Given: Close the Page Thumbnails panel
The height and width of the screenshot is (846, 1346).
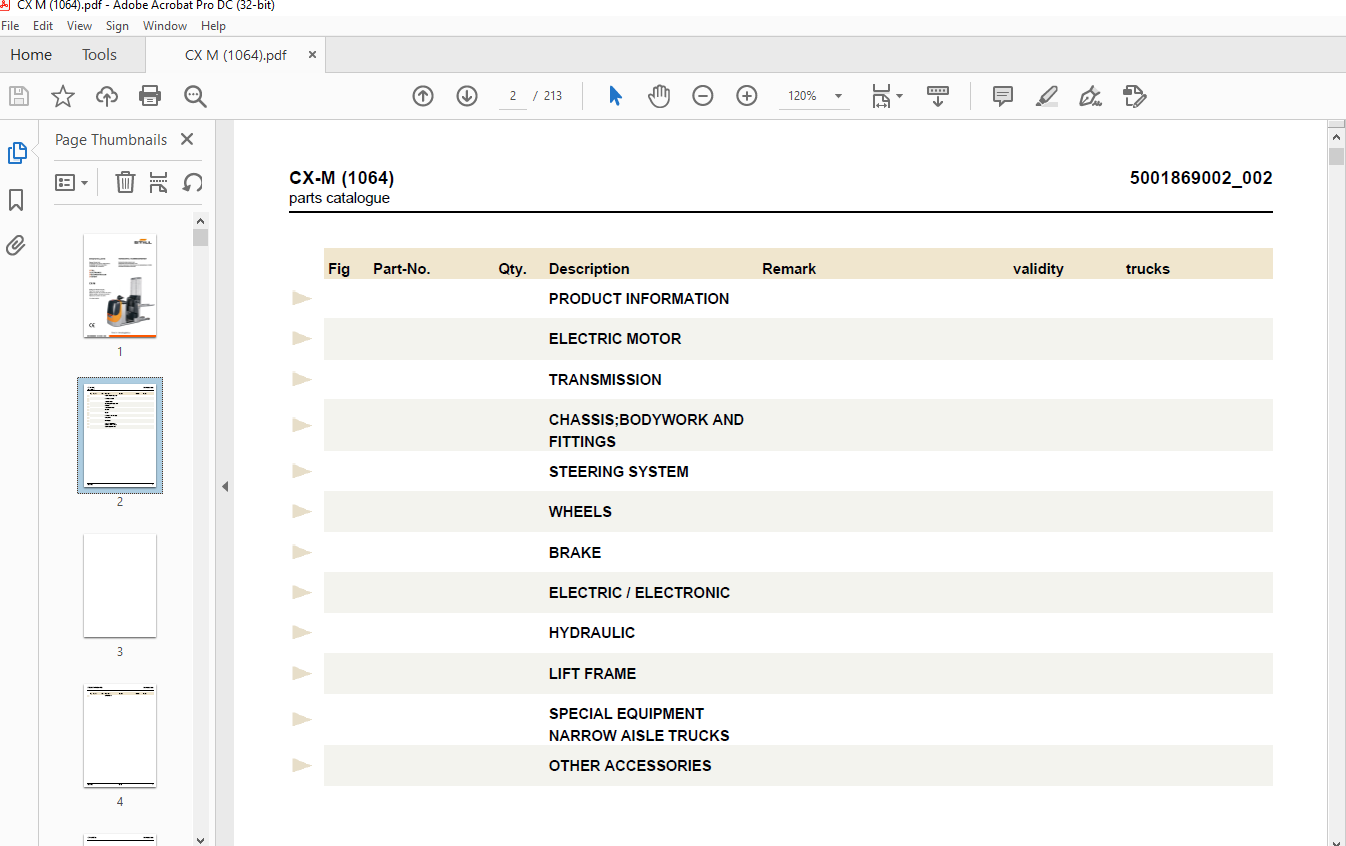Looking at the screenshot, I should [187, 140].
